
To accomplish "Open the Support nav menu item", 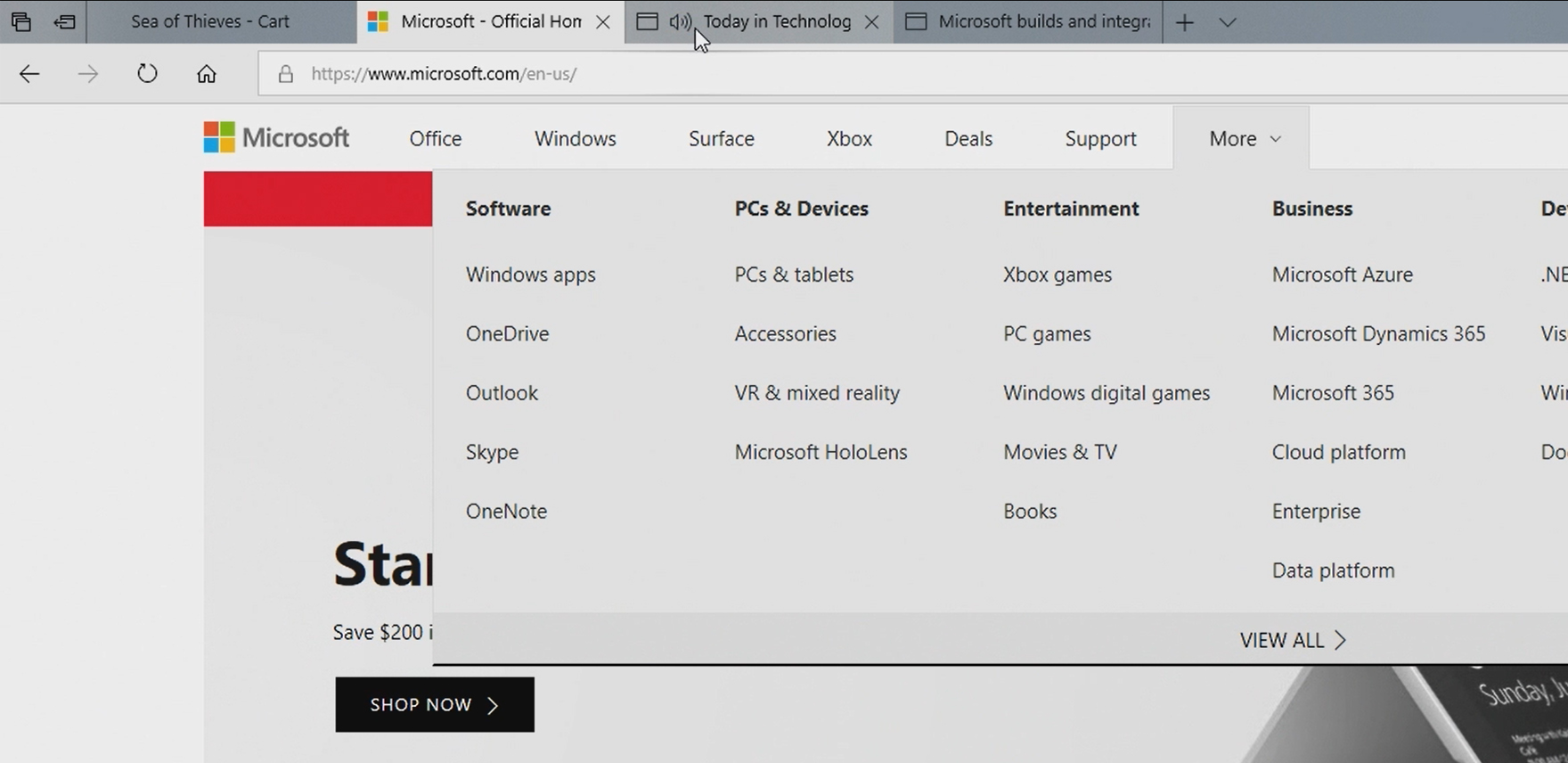I will (x=1100, y=139).
